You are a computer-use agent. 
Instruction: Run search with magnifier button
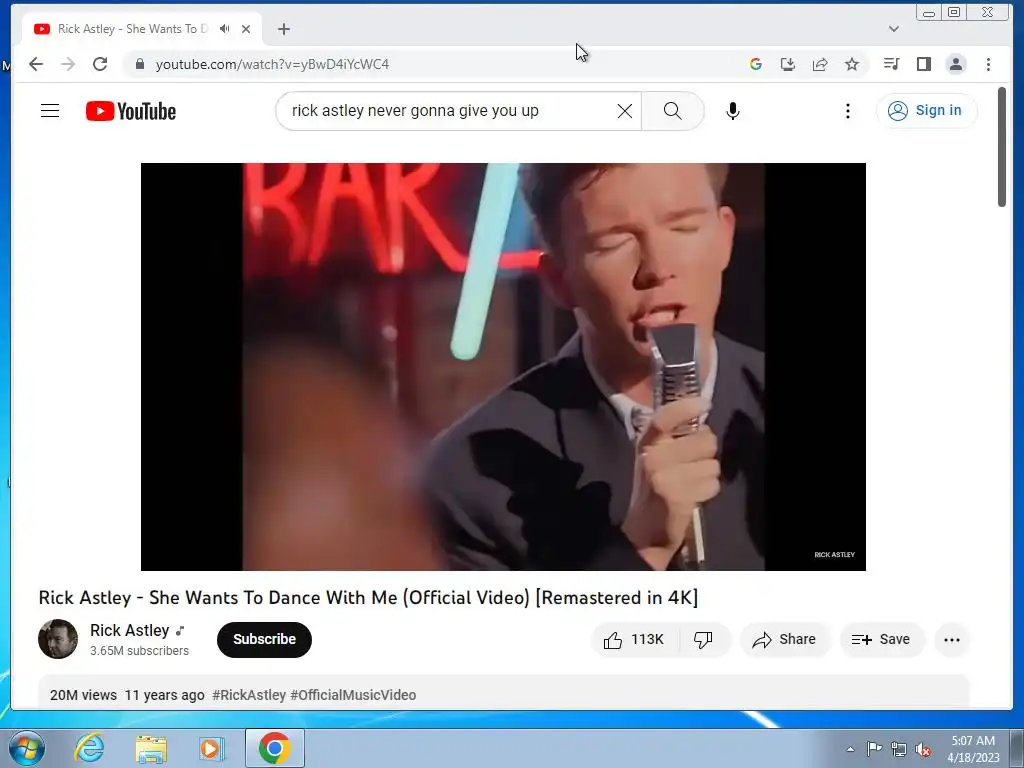(673, 111)
